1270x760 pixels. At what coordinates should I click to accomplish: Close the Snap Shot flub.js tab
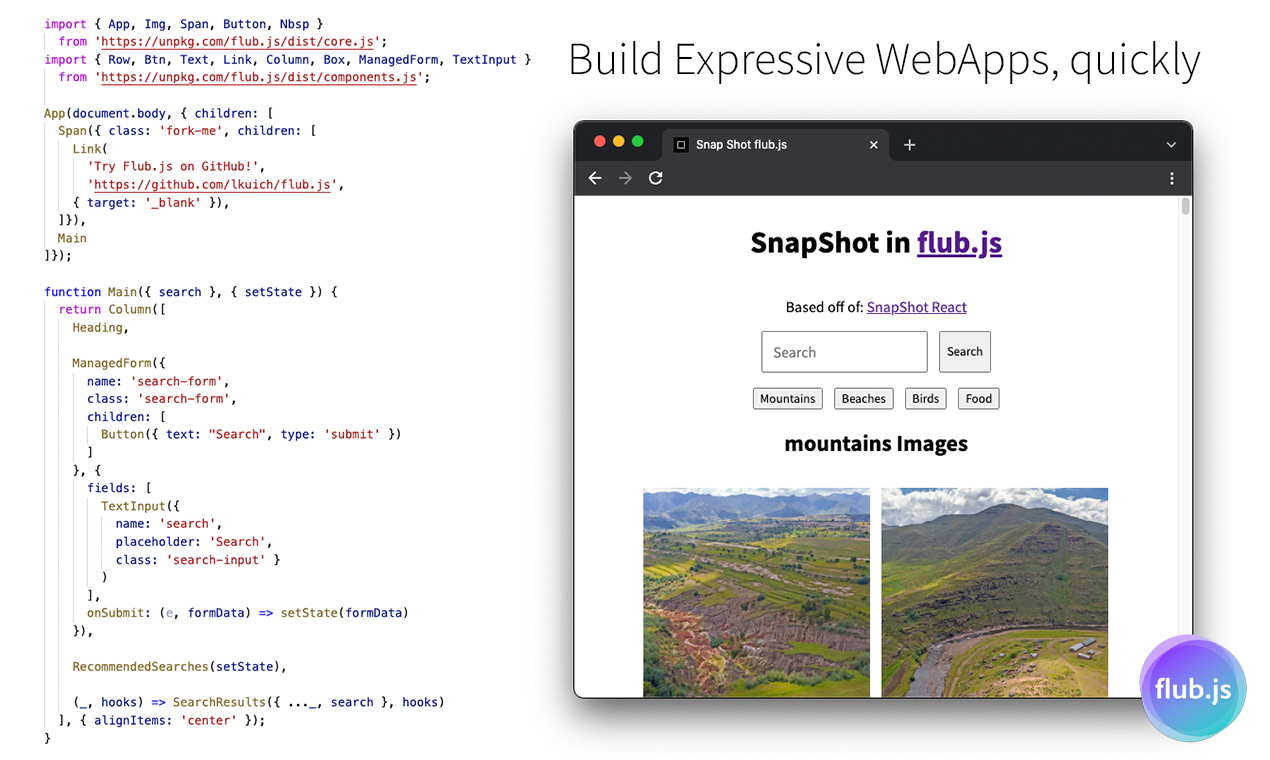click(873, 144)
